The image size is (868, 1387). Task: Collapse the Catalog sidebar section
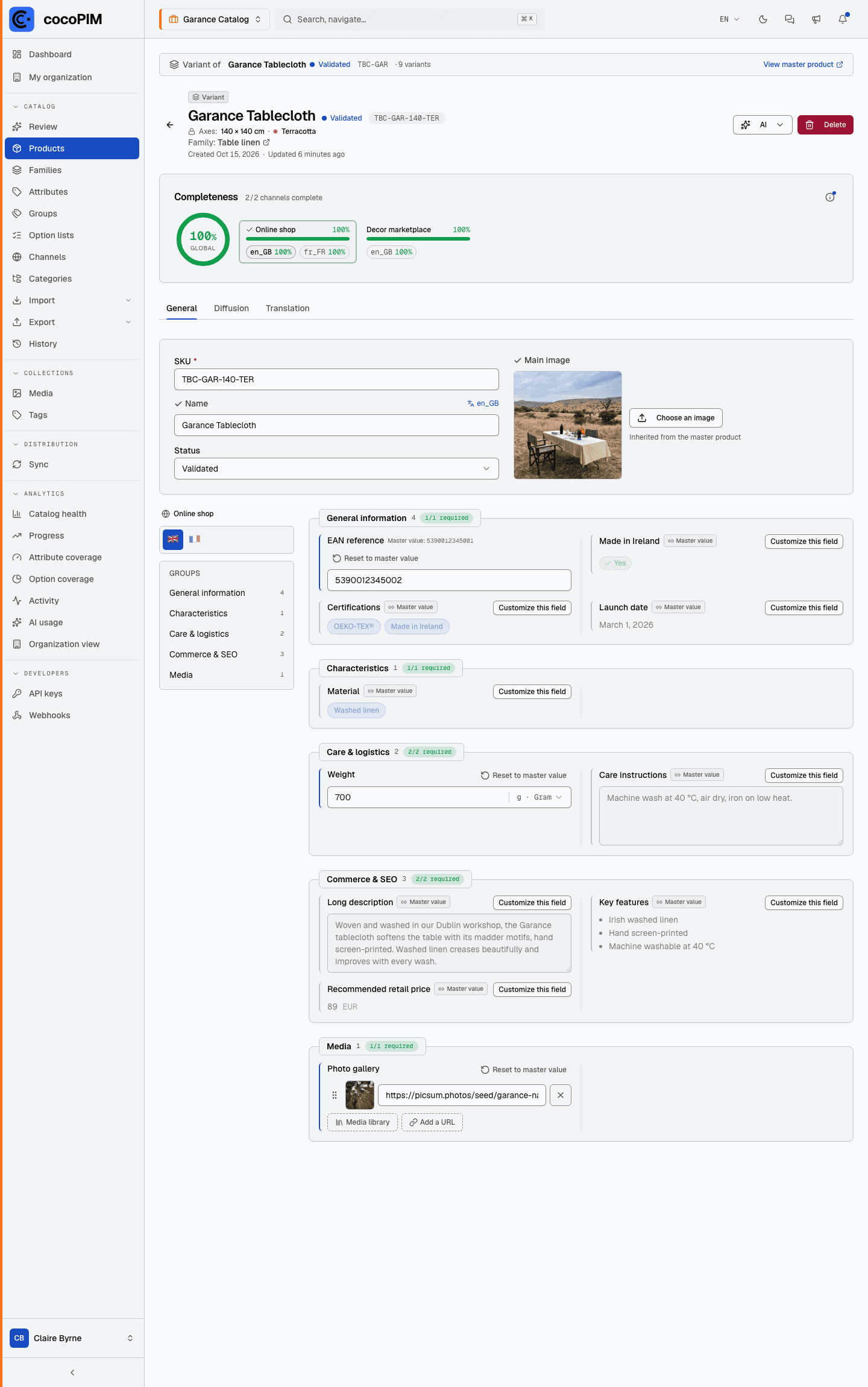tap(34, 107)
